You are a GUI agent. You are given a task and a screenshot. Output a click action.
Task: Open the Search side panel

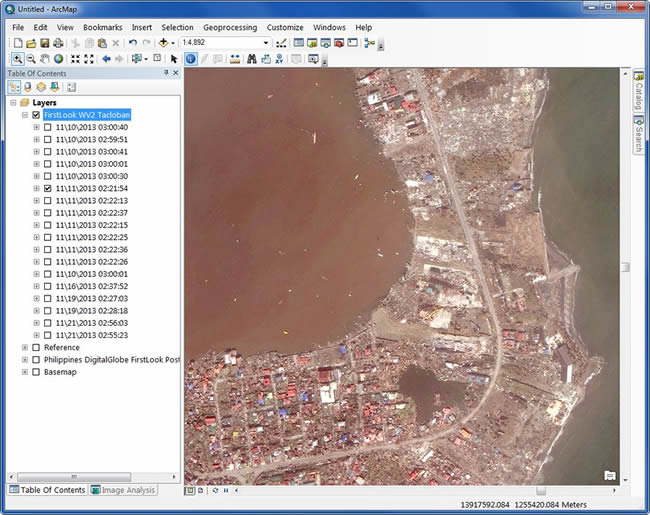(x=639, y=135)
